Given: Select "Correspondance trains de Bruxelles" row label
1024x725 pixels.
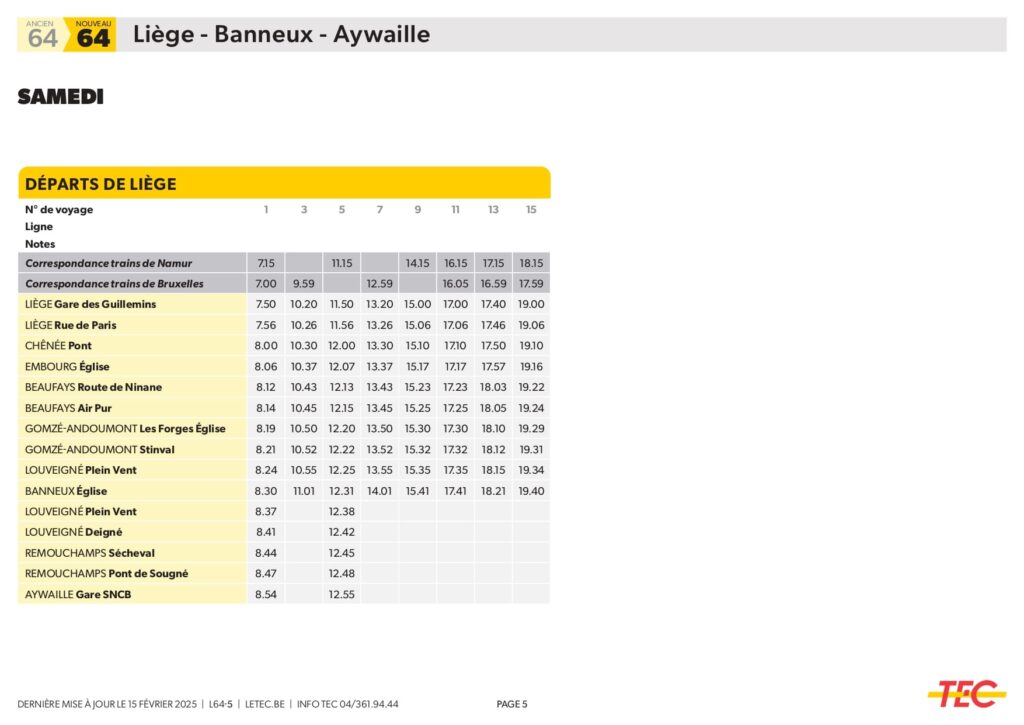Looking at the screenshot, I should click(114, 284).
